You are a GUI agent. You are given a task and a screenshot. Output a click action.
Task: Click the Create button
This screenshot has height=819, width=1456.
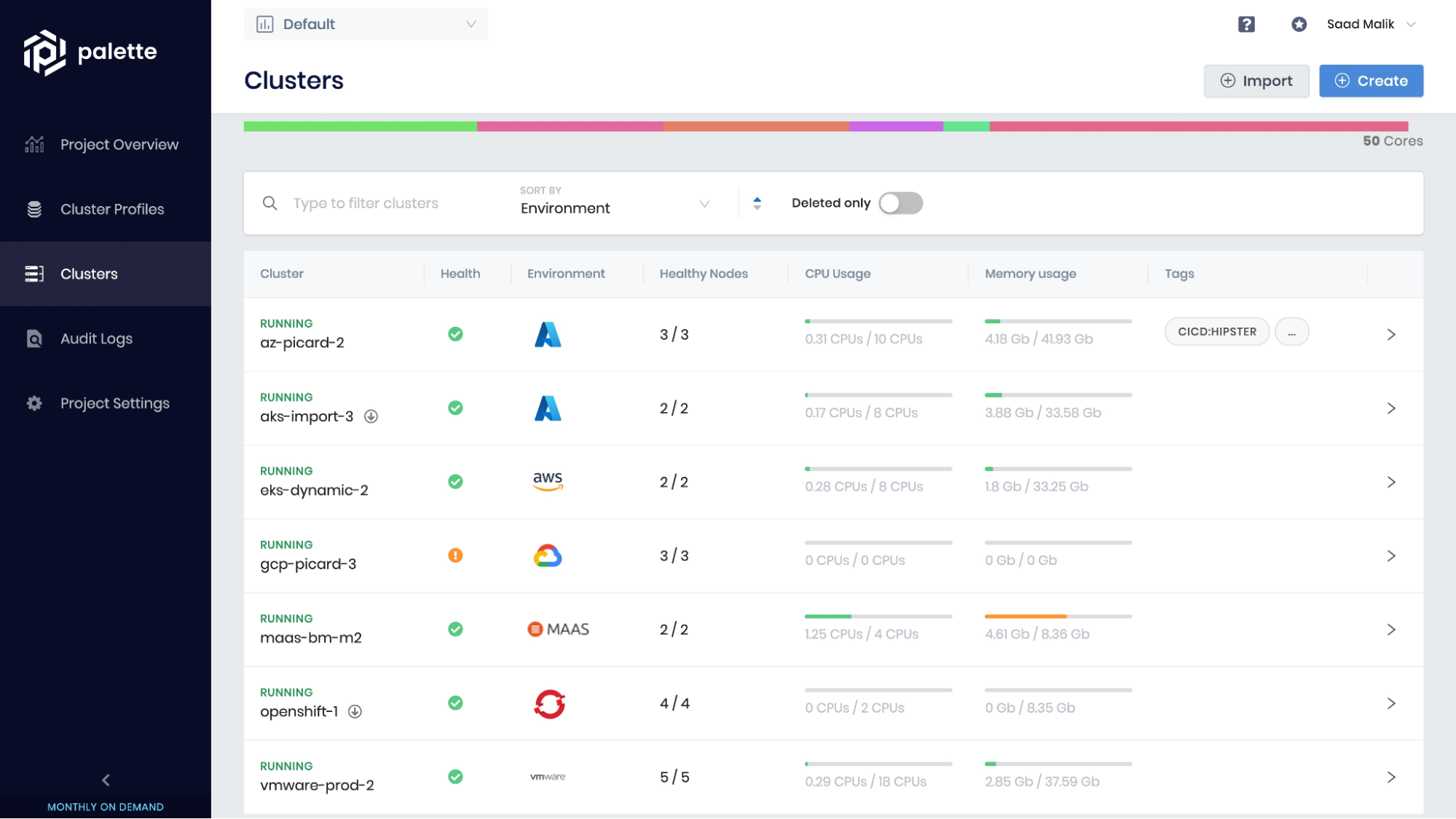[x=1371, y=80]
